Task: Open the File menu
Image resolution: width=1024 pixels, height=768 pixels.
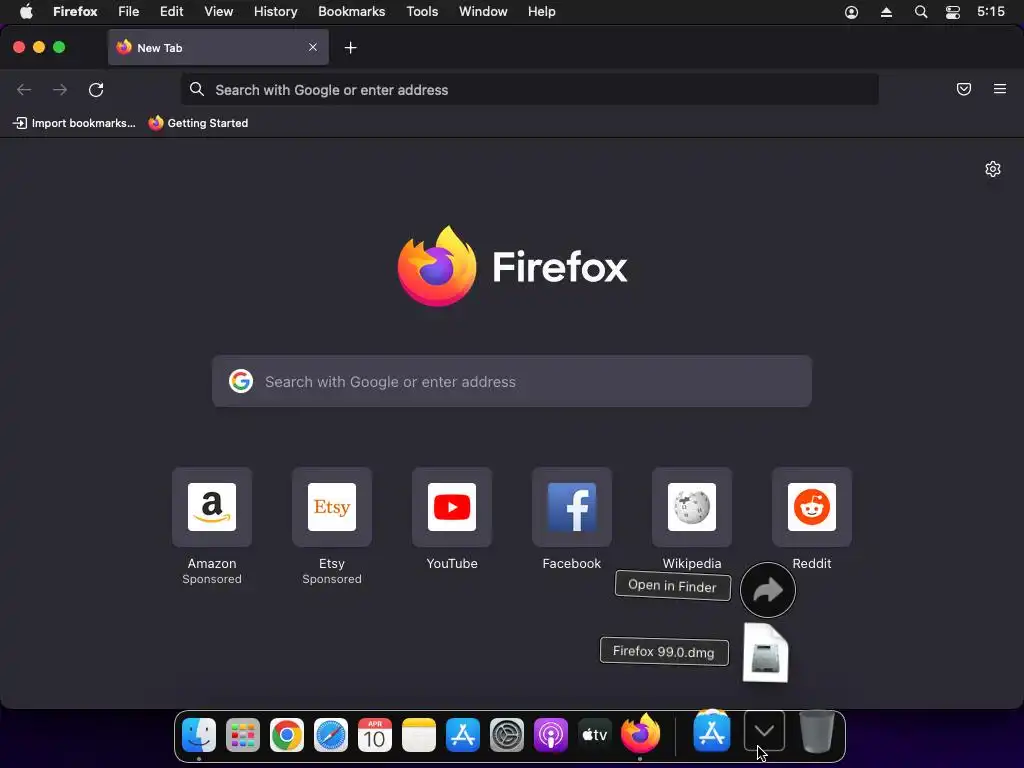Action: coord(129,12)
